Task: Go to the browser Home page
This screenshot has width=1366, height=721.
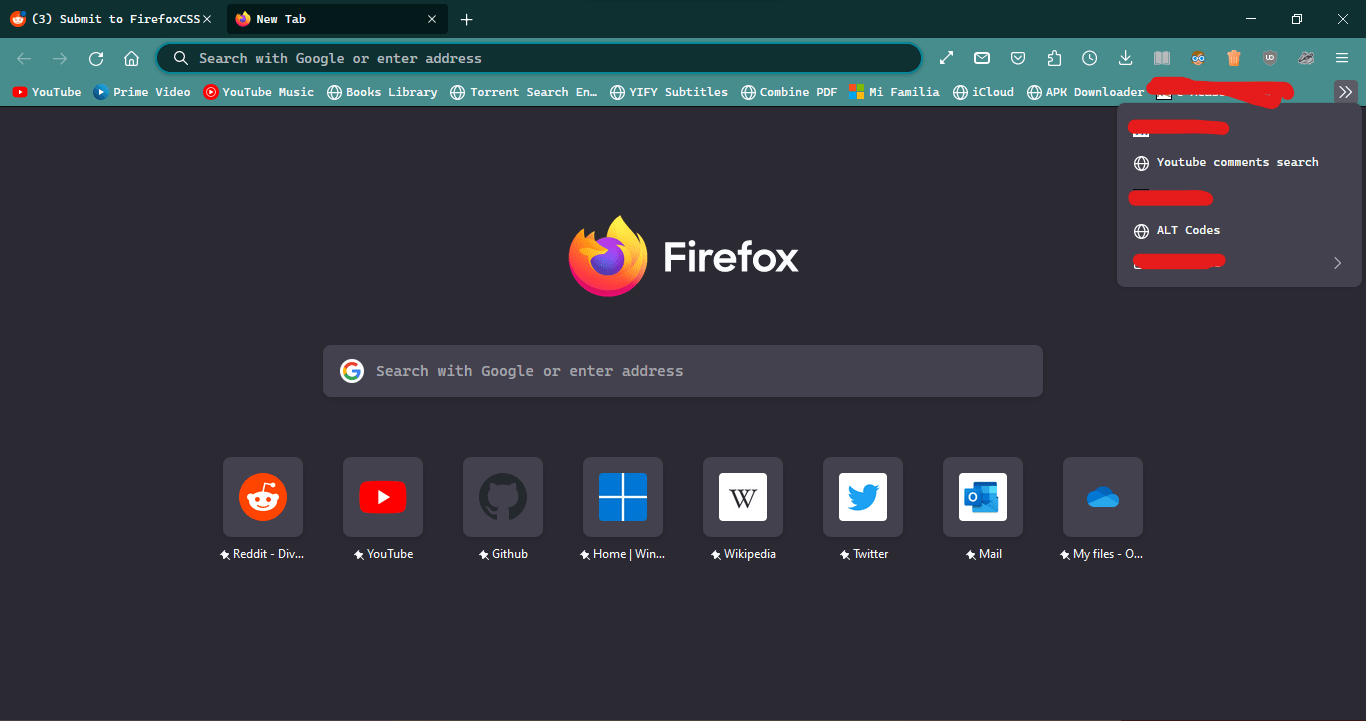Action: [131, 58]
